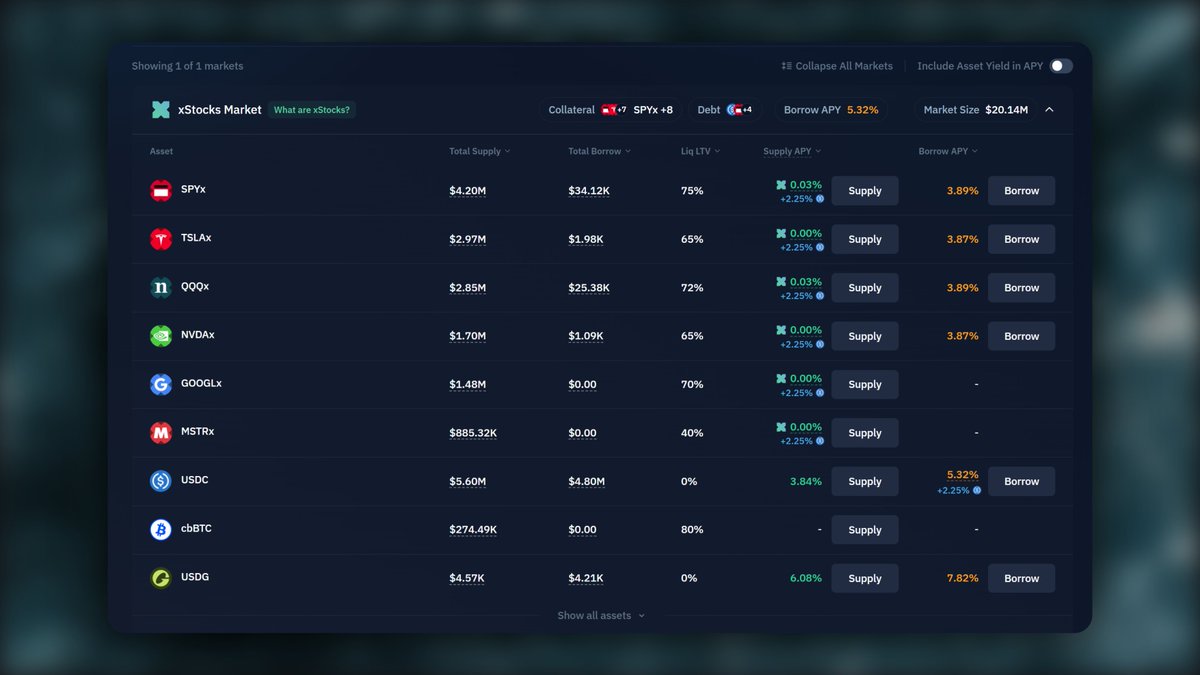Click the Asset column header
This screenshot has height=675, width=1200.
pos(161,151)
